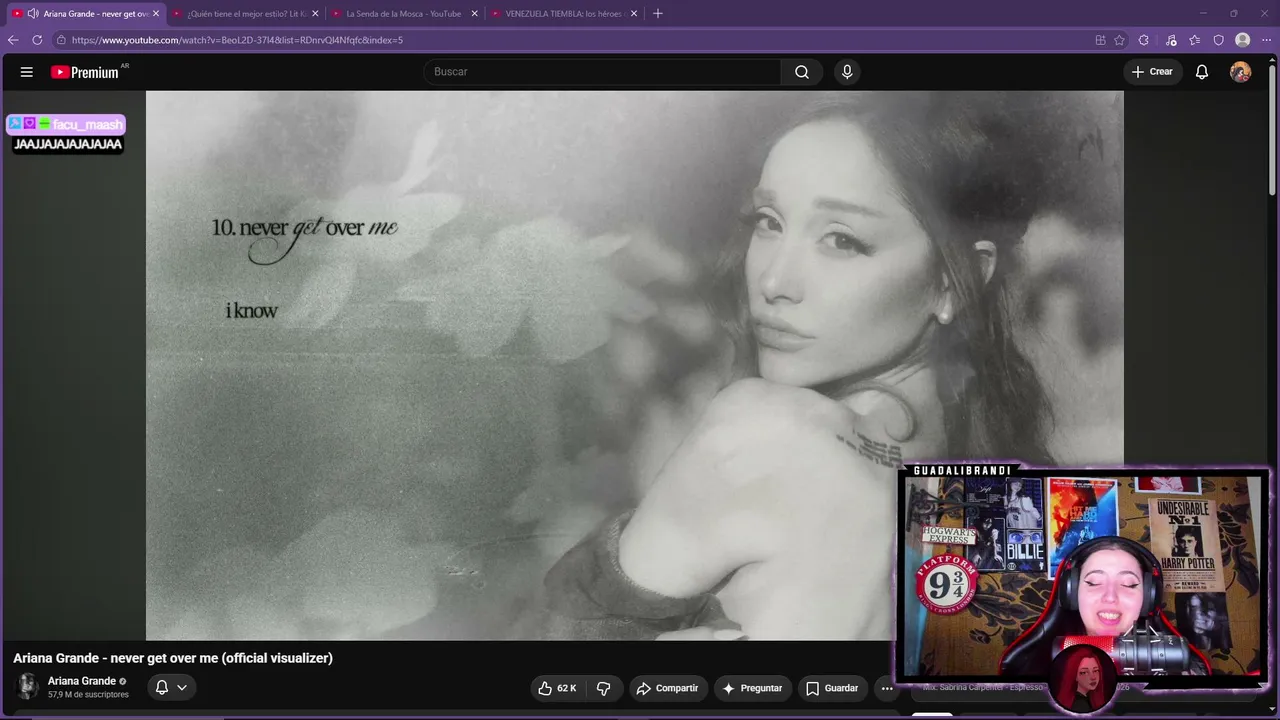Switch to the 'La Senda de la Mosca' tab
Image resolution: width=1280 pixels, height=720 pixels.
point(404,14)
